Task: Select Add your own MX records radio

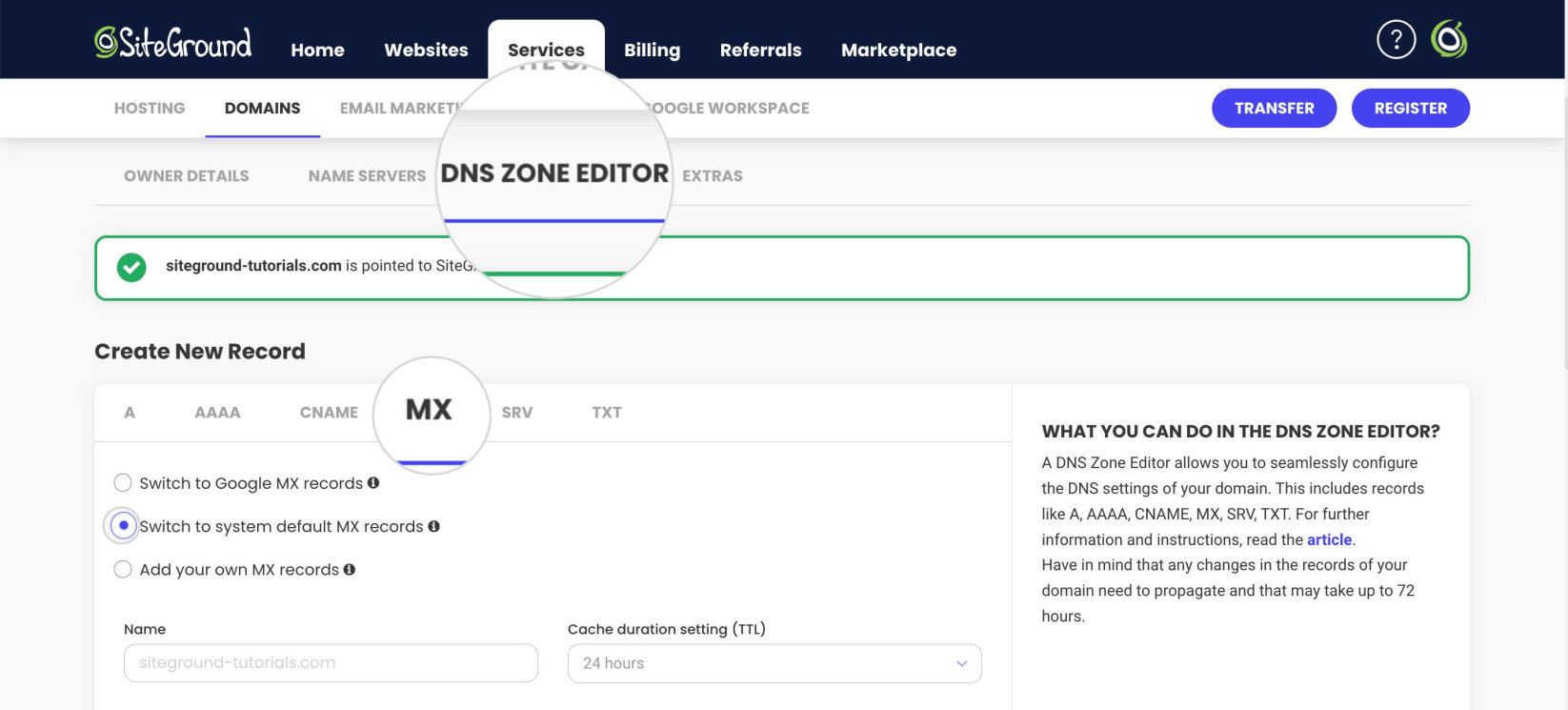Action: point(123,570)
